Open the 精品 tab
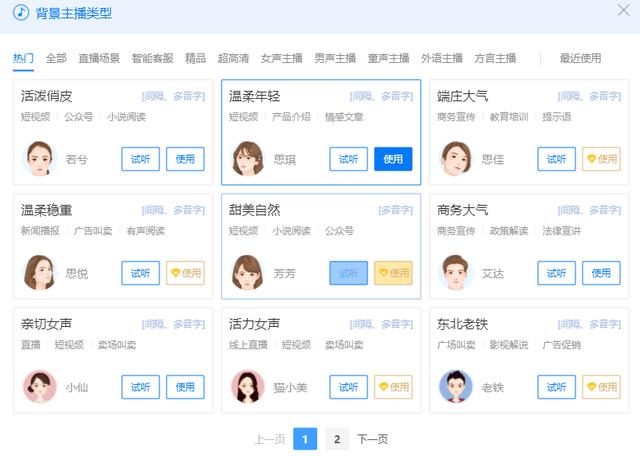The height and width of the screenshot is (456, 640). coord(195,58)
